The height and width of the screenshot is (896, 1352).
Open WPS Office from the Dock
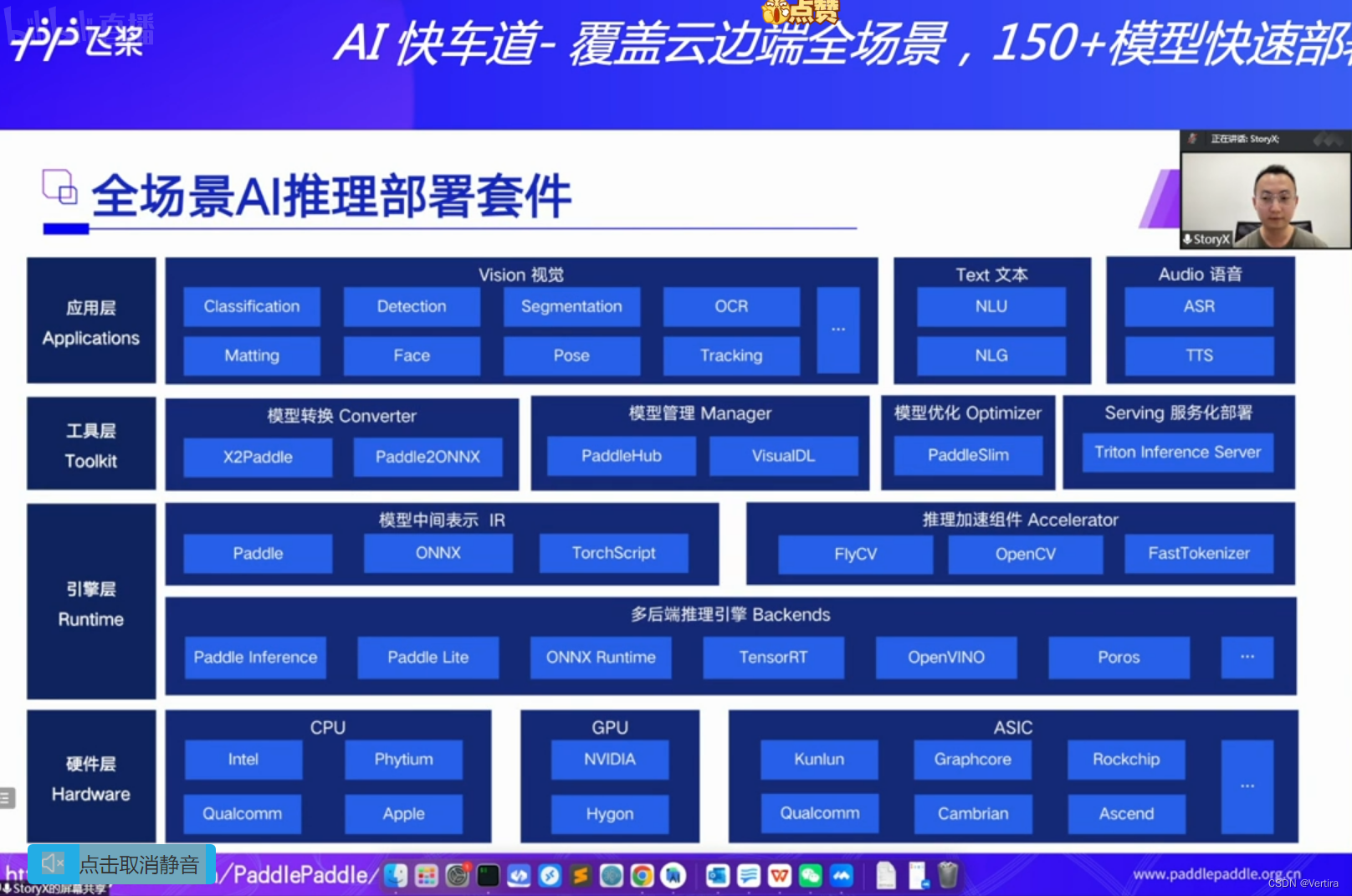pos(779,875)
